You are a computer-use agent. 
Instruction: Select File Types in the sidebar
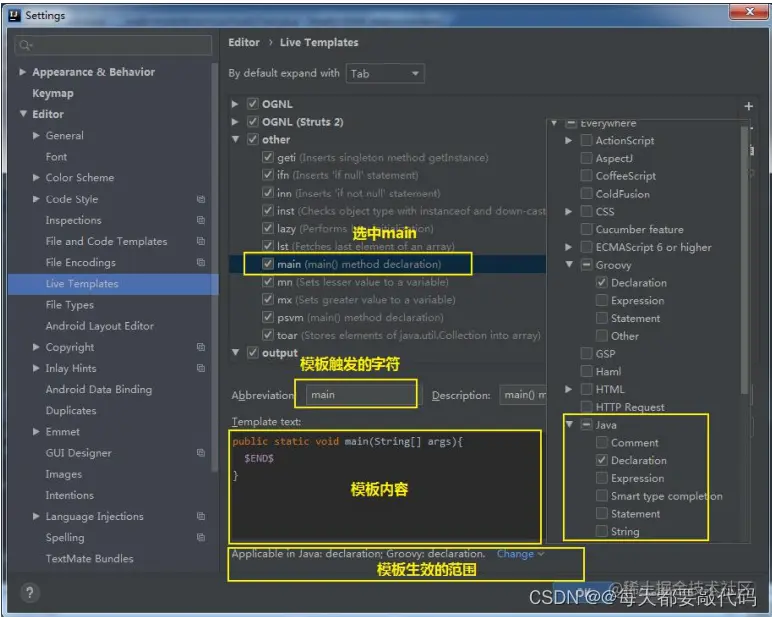coord(69,305)
